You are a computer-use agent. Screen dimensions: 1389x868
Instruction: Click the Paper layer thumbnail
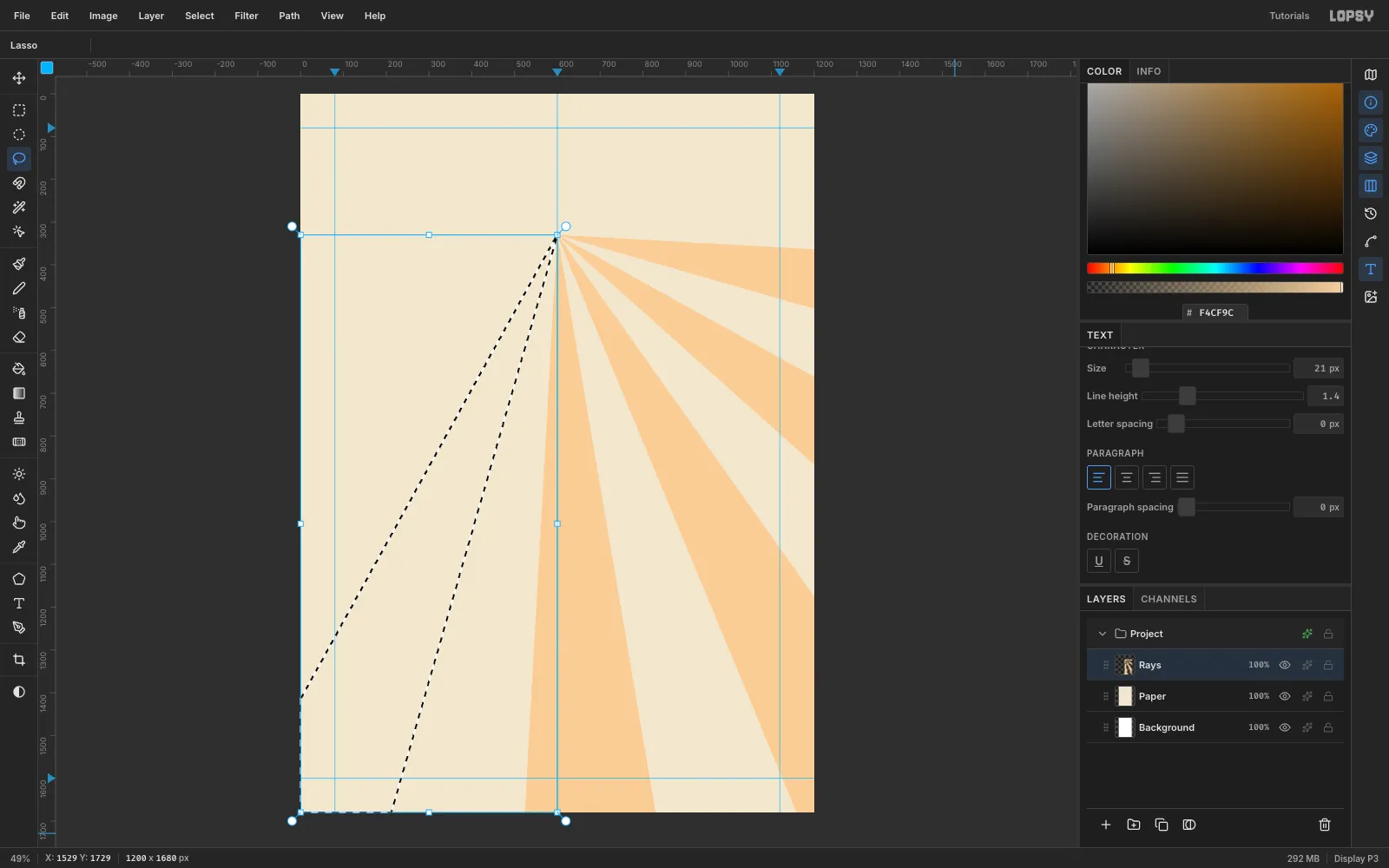1125,696
